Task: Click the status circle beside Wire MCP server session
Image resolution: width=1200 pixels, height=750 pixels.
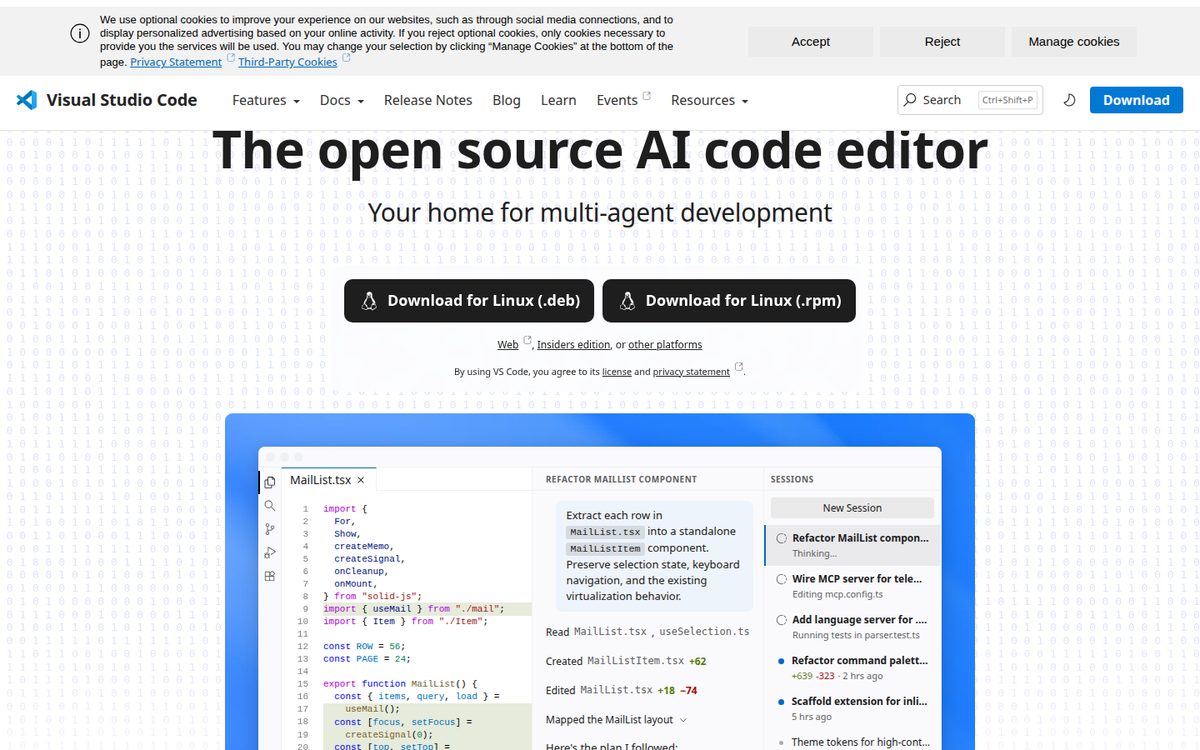Action: 782,579
